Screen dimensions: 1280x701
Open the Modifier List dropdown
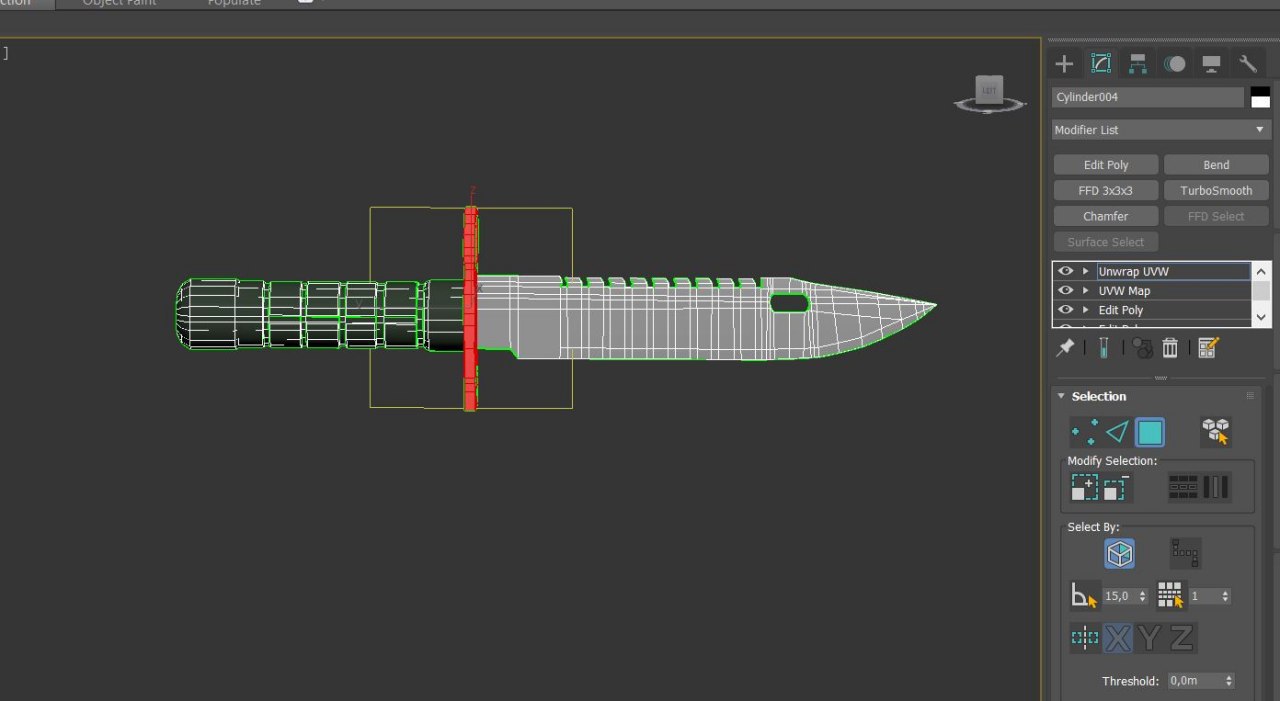(1160, 130)
